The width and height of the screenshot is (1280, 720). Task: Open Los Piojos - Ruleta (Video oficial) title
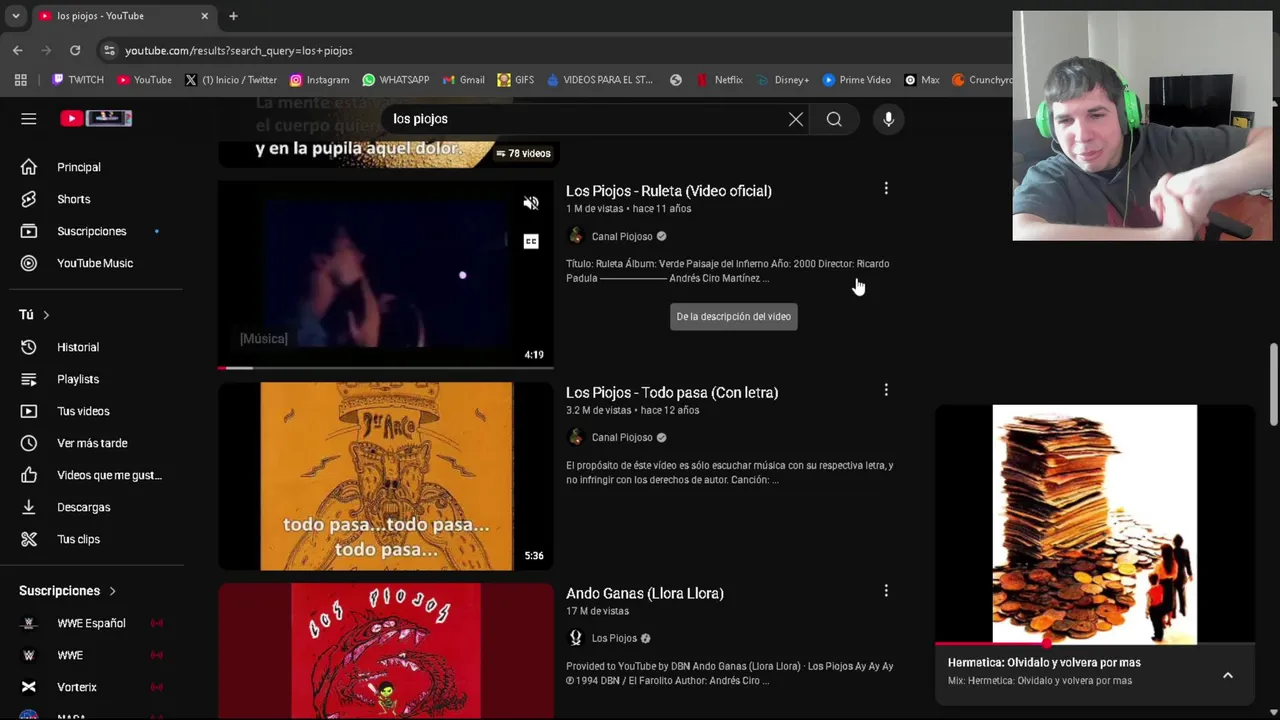(669, 191)
